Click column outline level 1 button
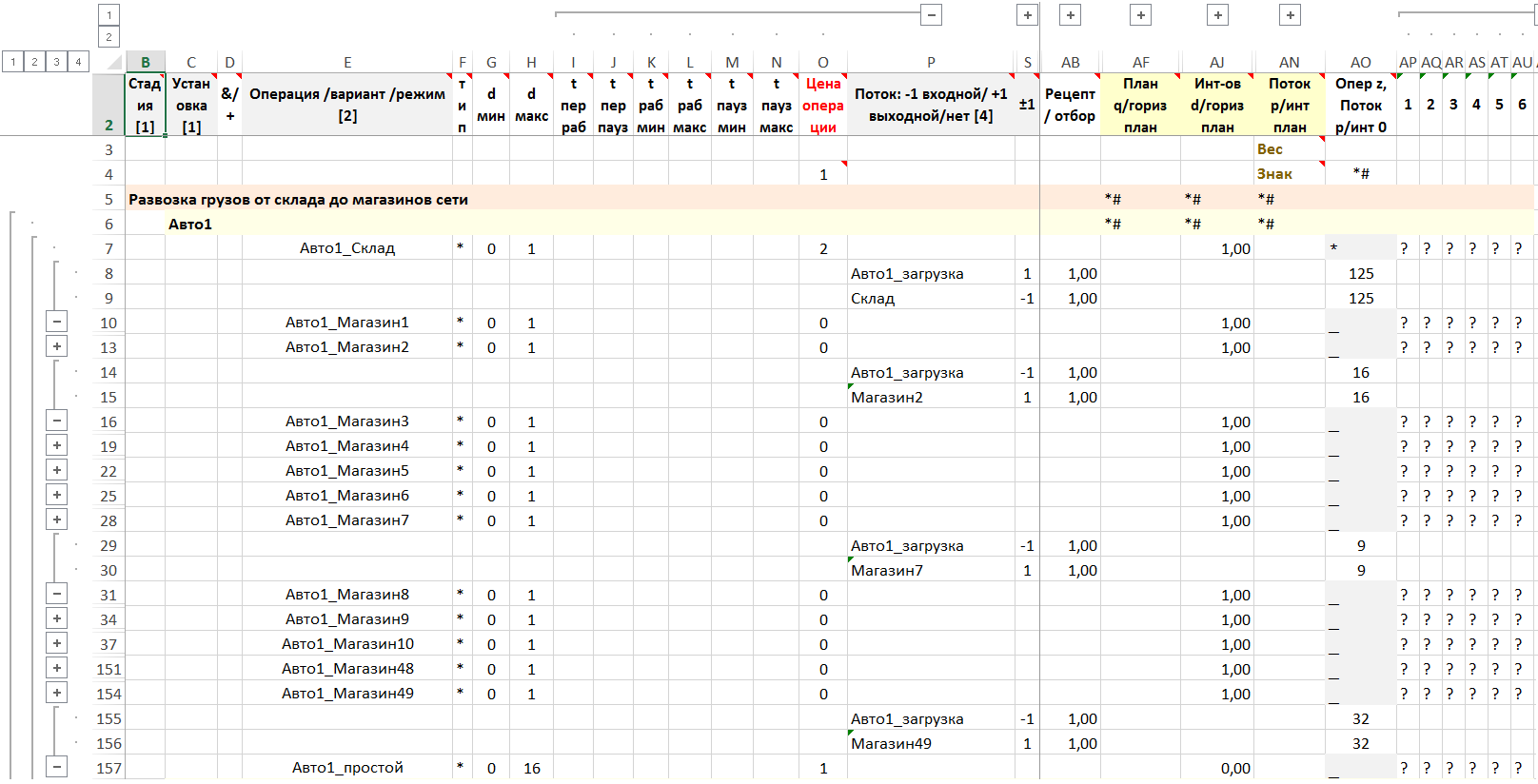 pos(108,15)
